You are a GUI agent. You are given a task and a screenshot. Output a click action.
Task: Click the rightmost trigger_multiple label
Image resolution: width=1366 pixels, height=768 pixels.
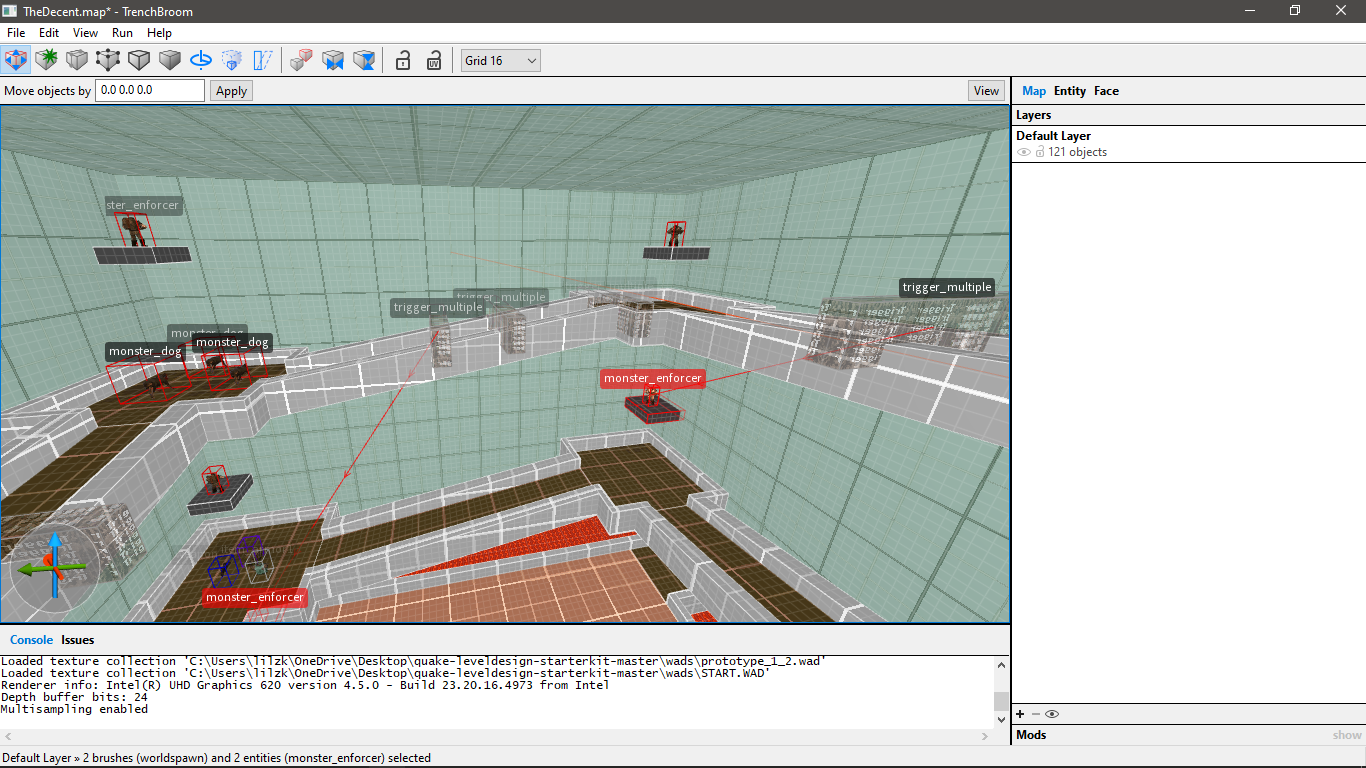pyautogui.click(x=947, y=287)
